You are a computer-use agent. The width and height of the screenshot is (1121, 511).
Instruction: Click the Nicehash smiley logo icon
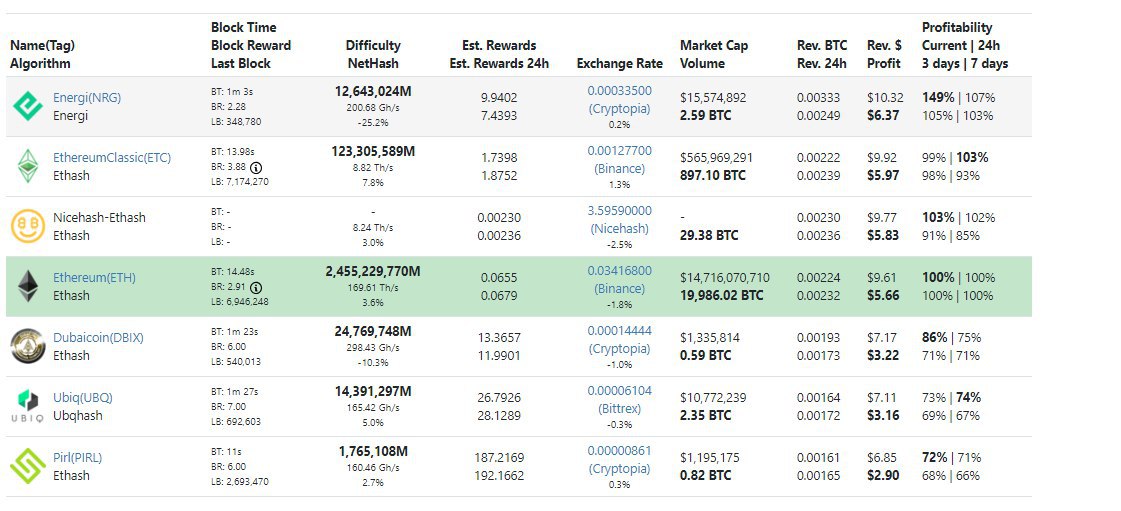[28, 227]
